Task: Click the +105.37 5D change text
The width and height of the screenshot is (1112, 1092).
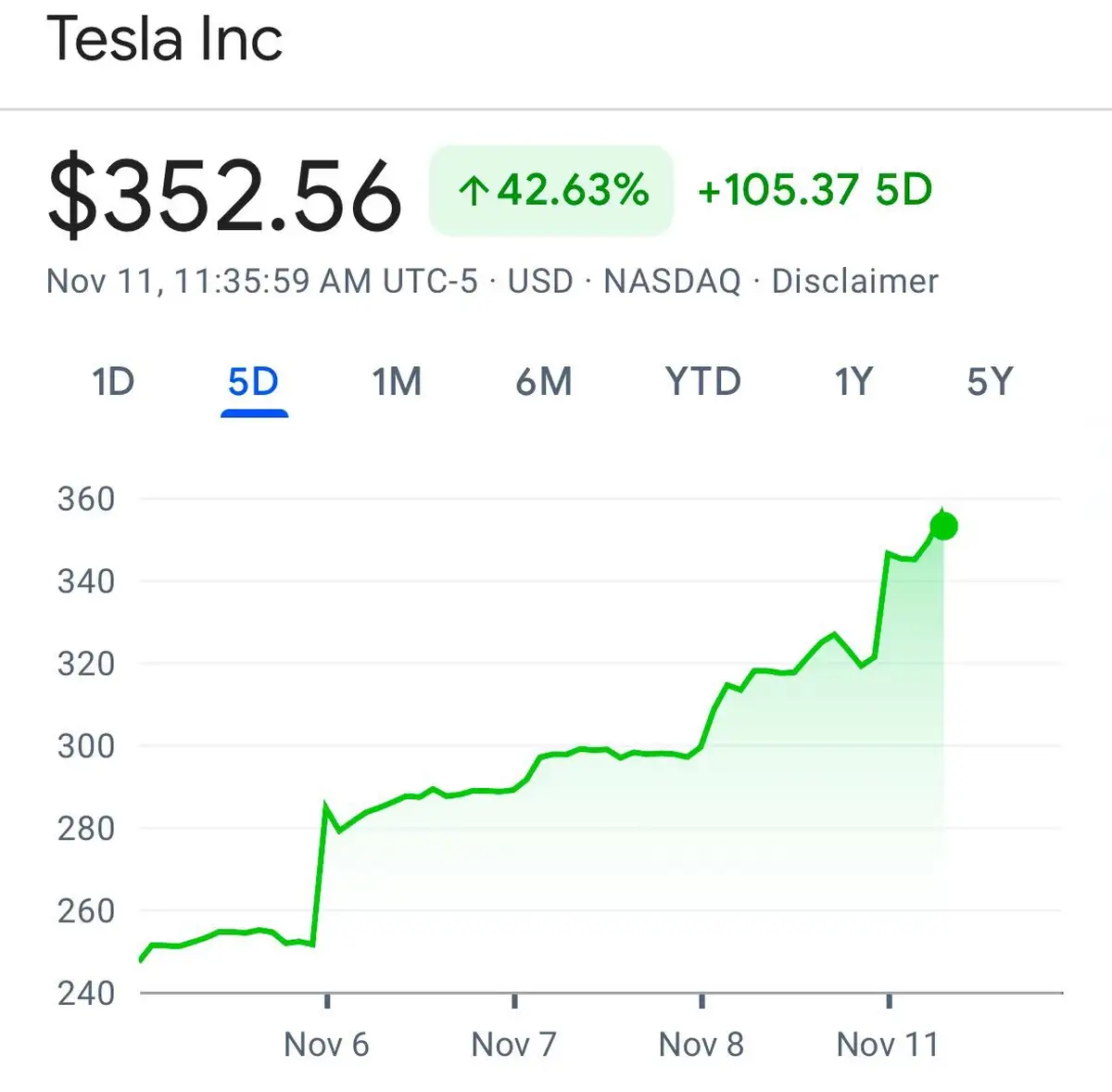Action: coord(815,190)
